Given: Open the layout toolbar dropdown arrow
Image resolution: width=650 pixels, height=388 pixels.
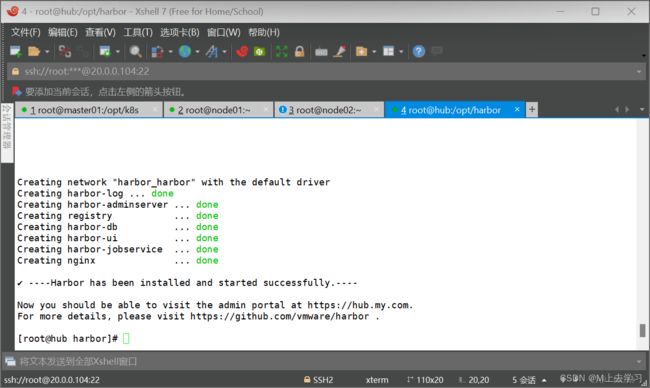Looking at the screenshot, I should [401, 52].
